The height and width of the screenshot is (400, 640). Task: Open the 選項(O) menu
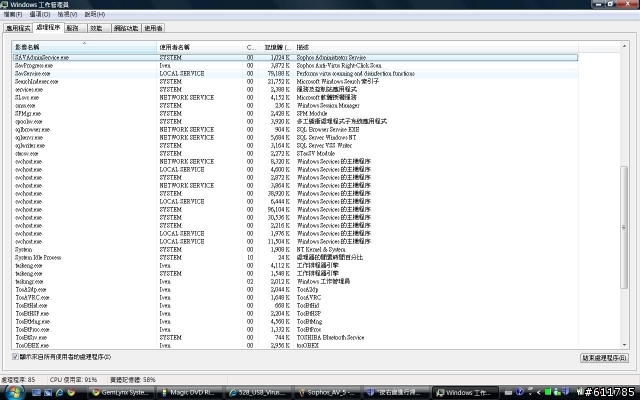40,14
